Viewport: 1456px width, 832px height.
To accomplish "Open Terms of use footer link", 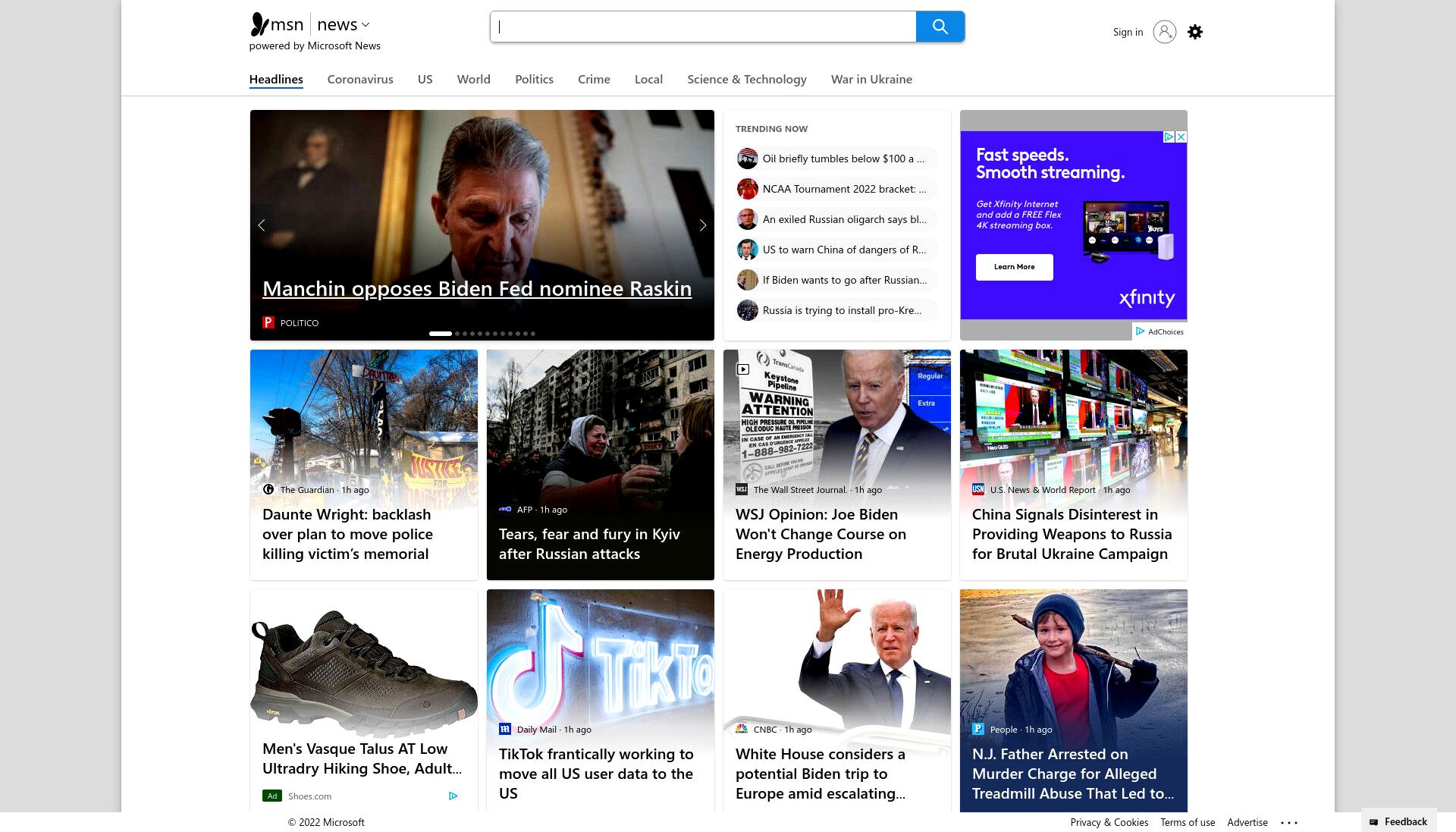I will [1188, 822].
